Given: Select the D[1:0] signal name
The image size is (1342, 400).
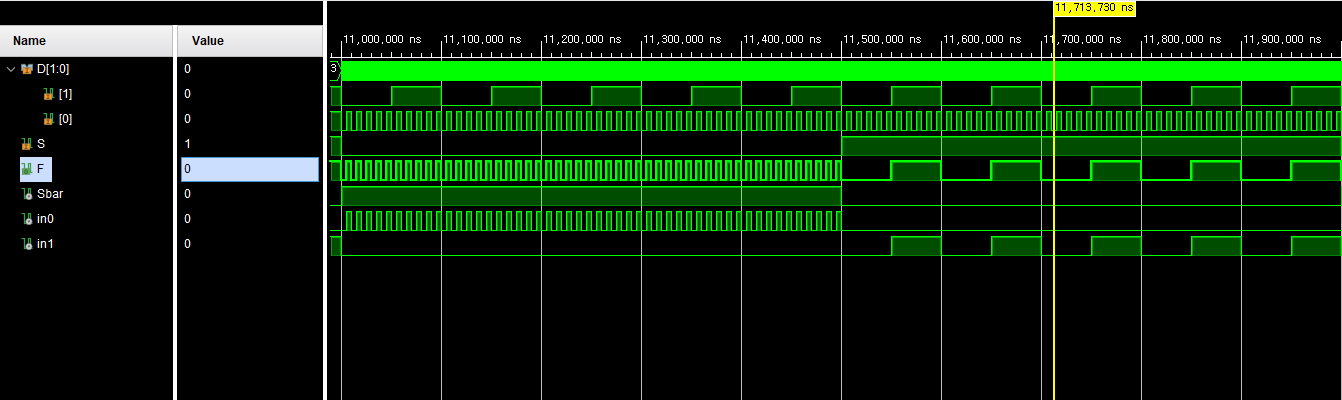Looking at the screenshot, I should 52,69.
